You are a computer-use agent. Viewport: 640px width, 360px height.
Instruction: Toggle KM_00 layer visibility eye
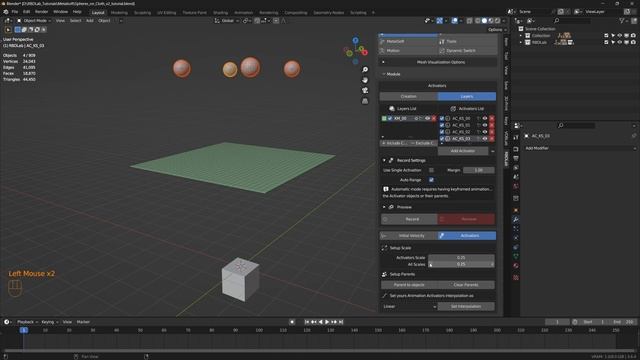point(427,118)
